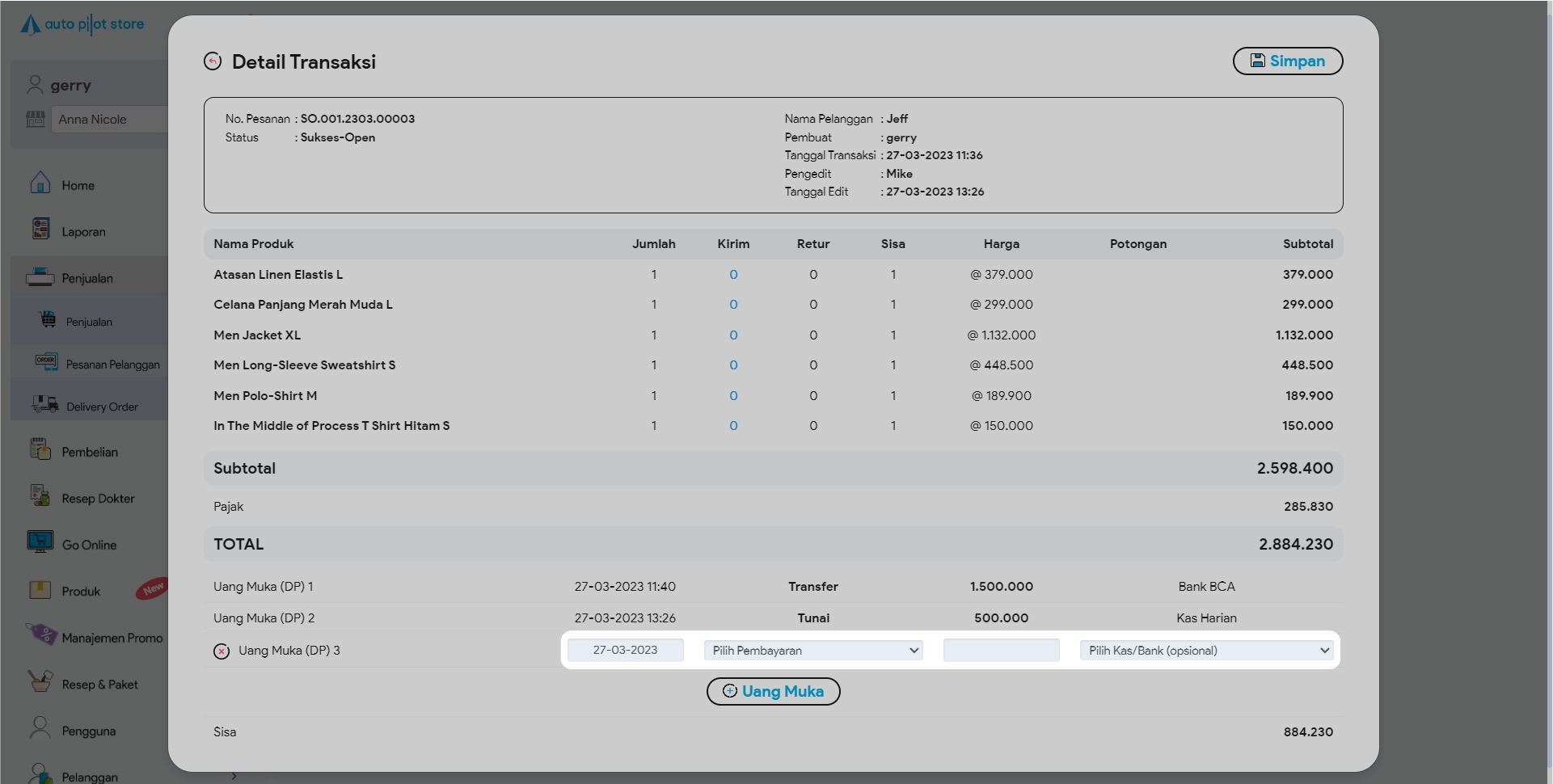Open Resep Dokter icon in sidebar
Image resolution: width=1553 pixels, height=784 pixels.
tap(40, 495)
